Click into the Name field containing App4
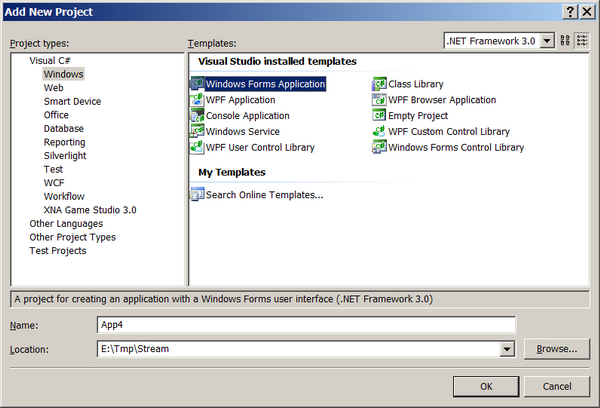 click(306, 325)
